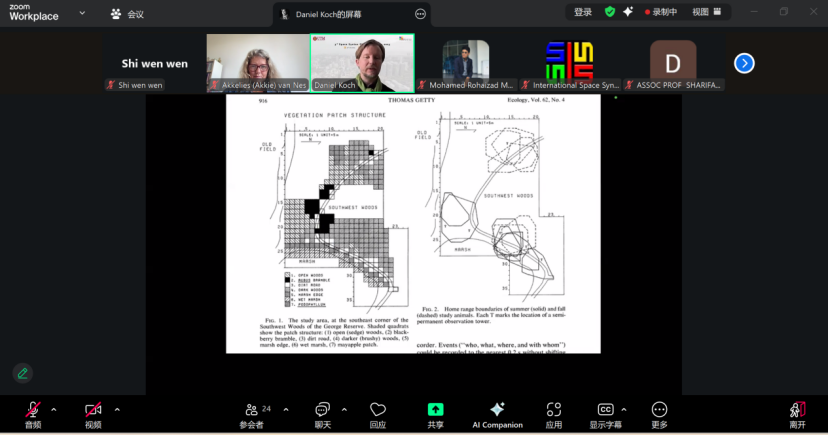This screenshot has height=435, width=829.
Task: Unmute the microphone (音频)
Action: coord(33,411)
